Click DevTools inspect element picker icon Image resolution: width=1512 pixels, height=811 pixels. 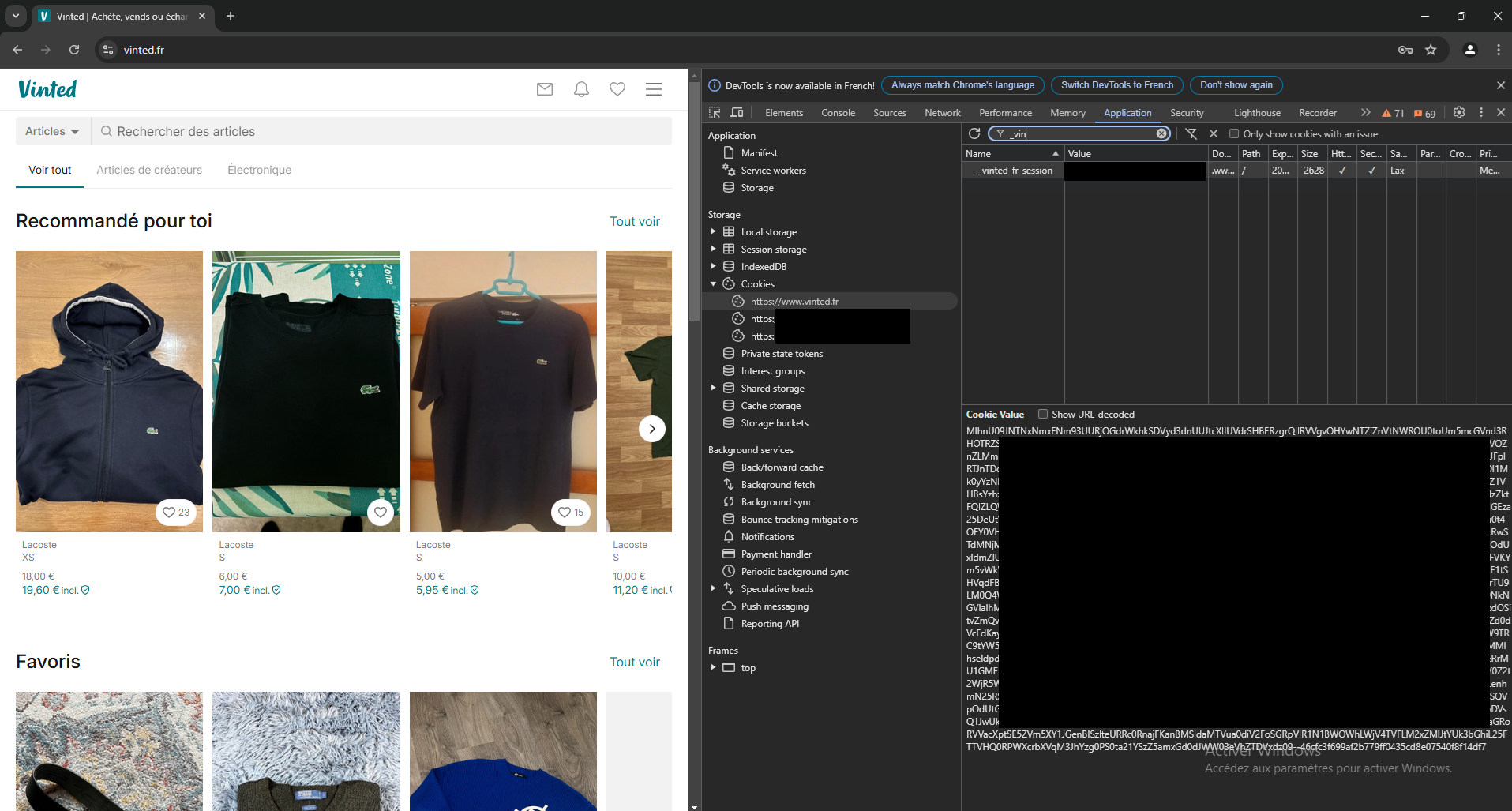pyautogui.click(x=715, y=112)
